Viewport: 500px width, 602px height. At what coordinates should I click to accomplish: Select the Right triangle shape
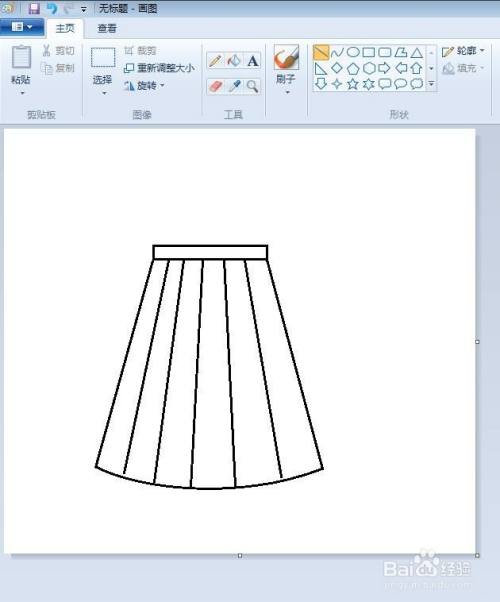(321, 68)
